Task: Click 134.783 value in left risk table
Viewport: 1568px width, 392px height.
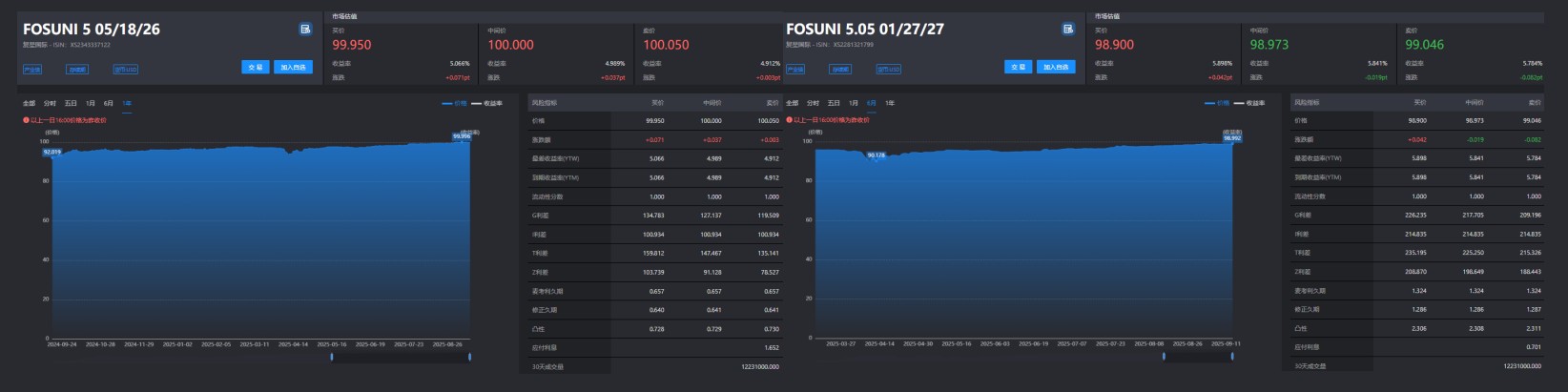Action: [653, 216]
